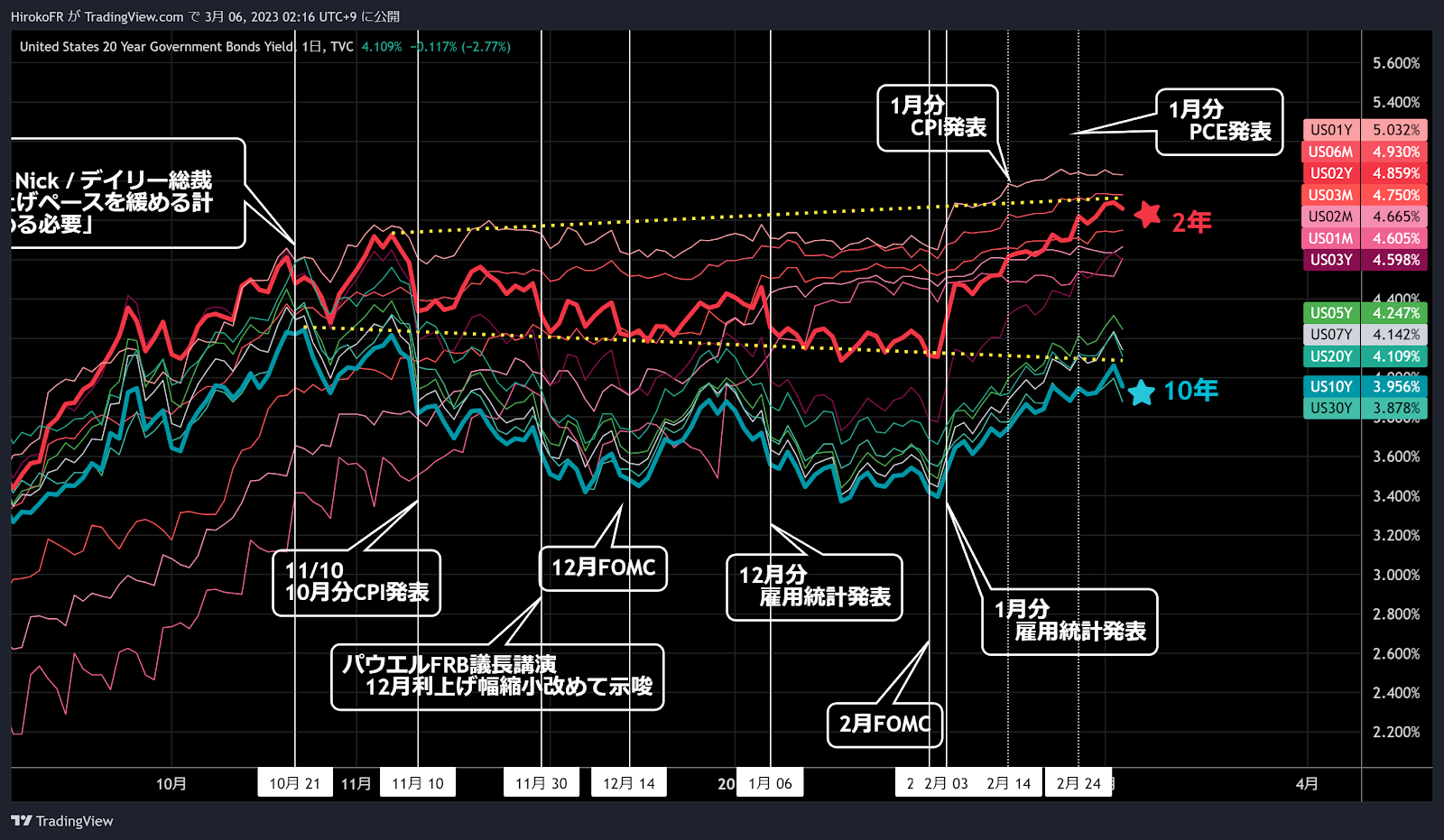The image size is (1444, 840).
Task: Click the 2月 14 date marker on time axis
Action: tap(1009, 783)
